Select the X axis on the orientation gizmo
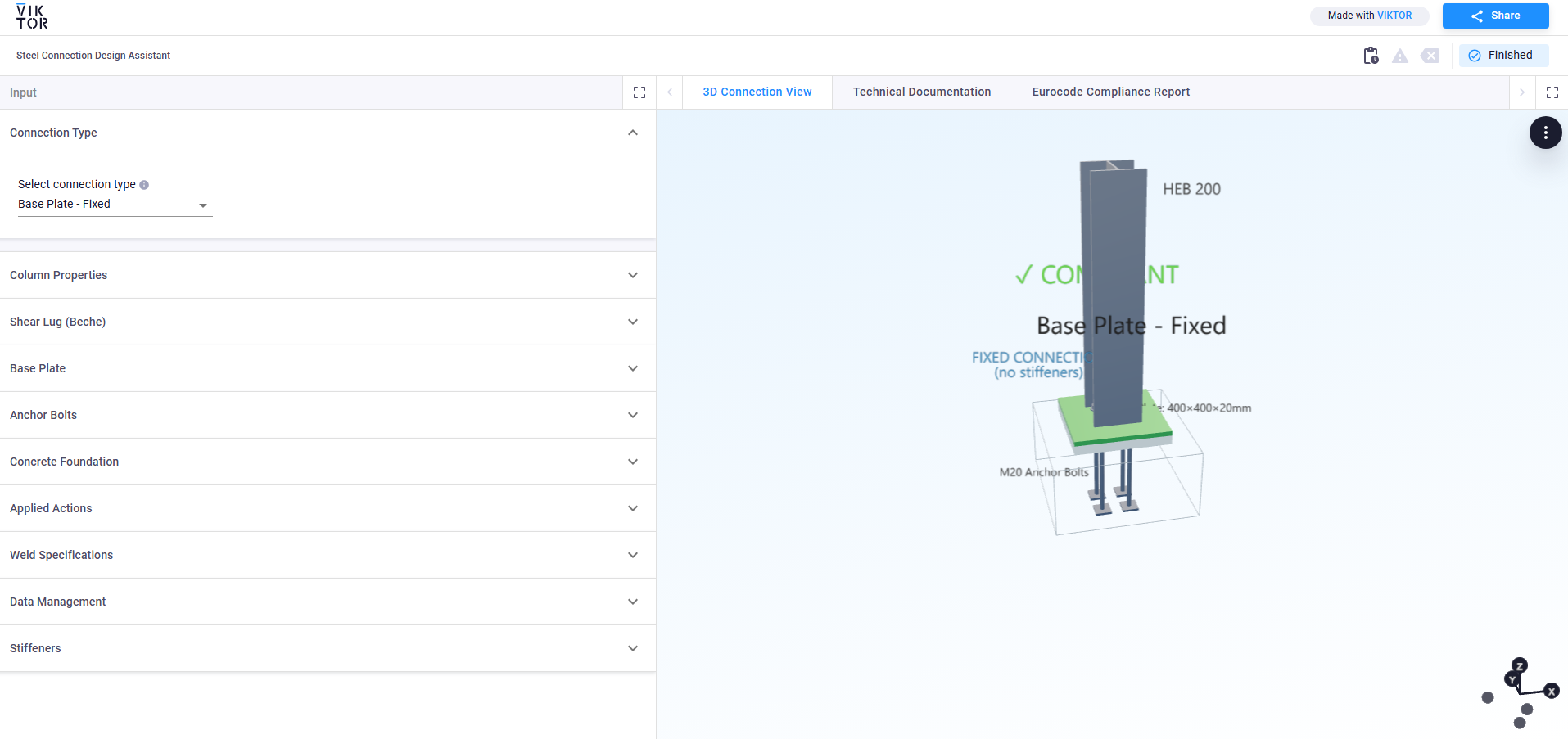 1552,692
